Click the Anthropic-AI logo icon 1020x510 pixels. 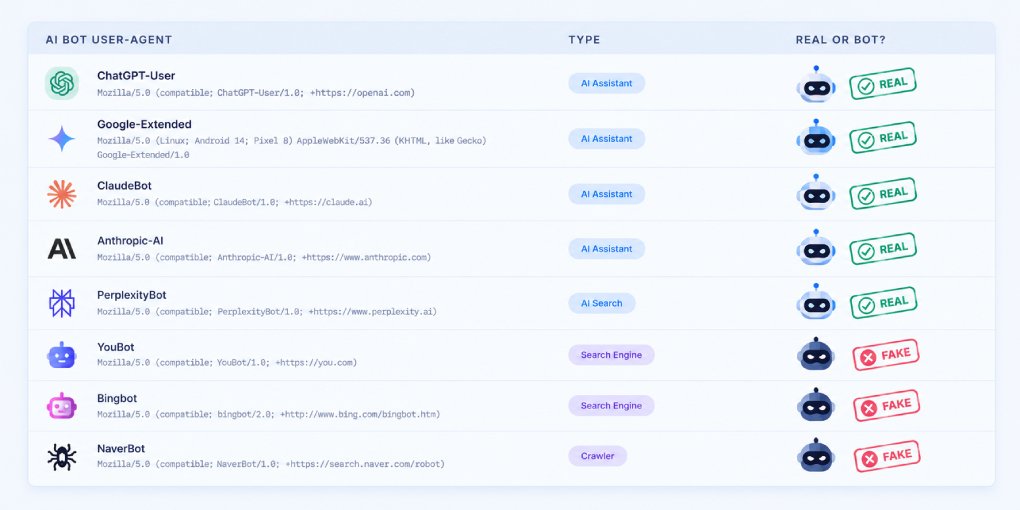pos(62,248)
